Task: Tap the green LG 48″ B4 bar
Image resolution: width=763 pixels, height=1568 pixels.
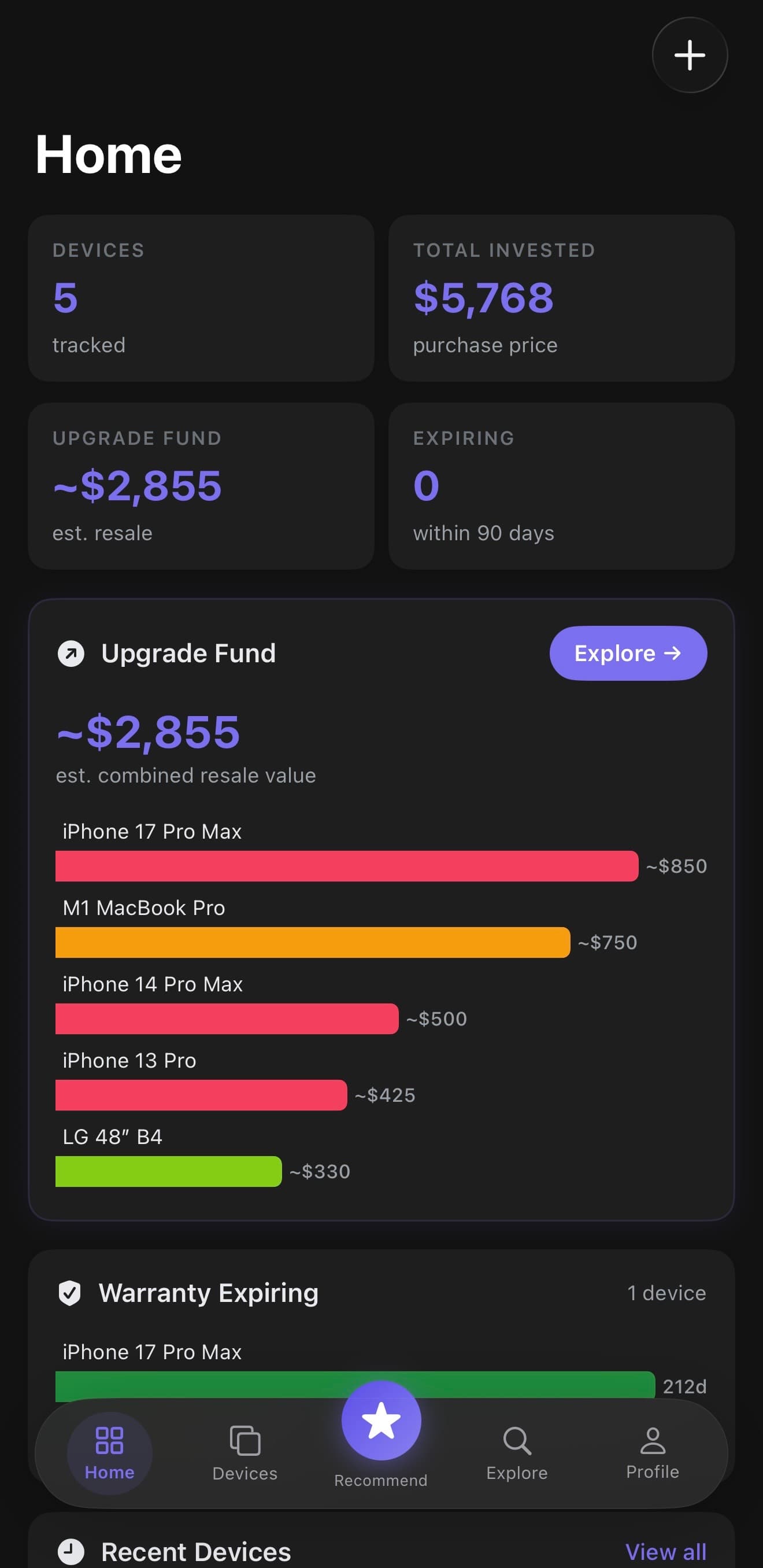Action: tap(168, 1171)
